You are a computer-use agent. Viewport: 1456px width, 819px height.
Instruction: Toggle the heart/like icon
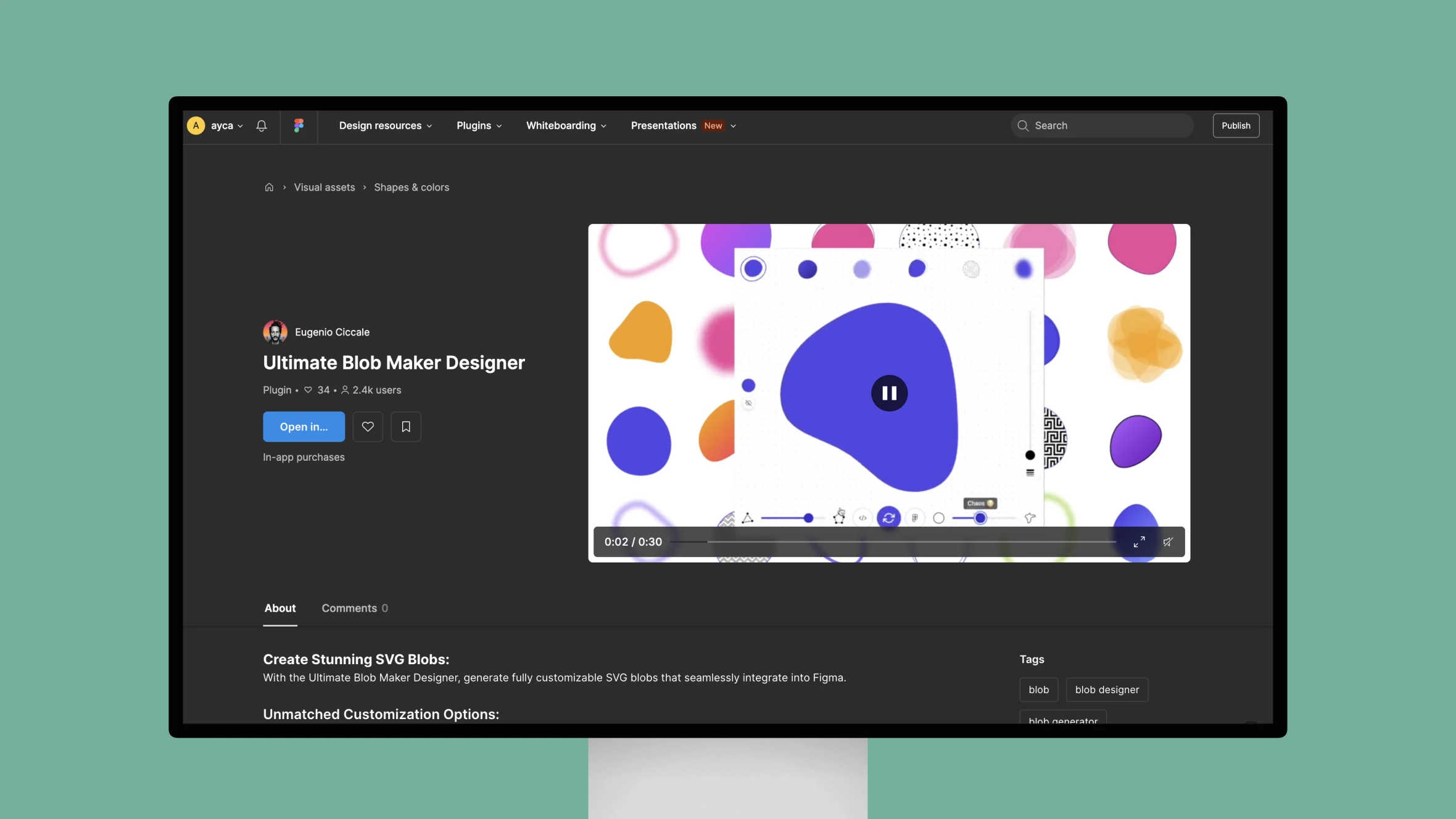368,427
